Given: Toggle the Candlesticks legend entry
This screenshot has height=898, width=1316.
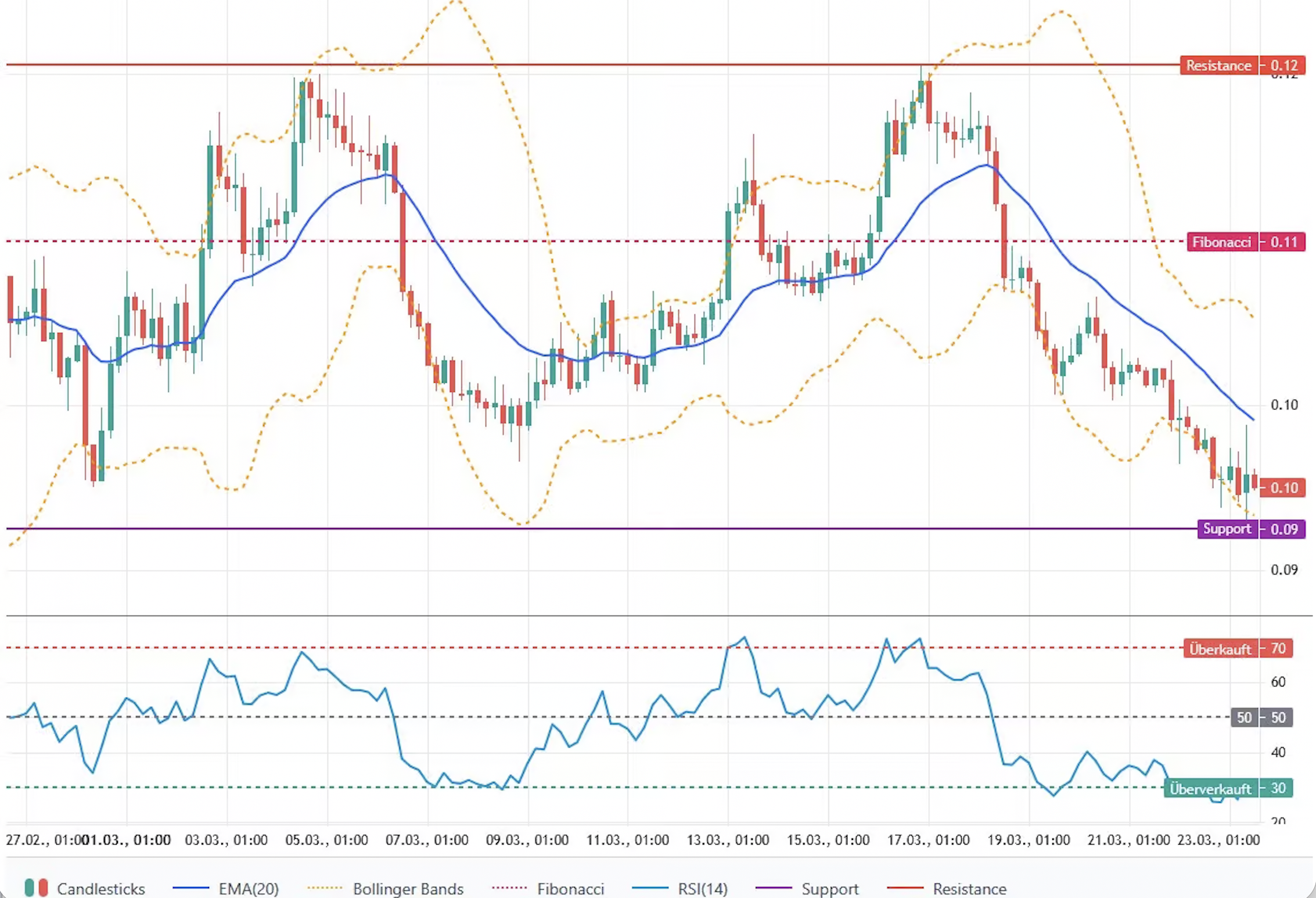Looking at the screenshot, I should click(100, 889).
